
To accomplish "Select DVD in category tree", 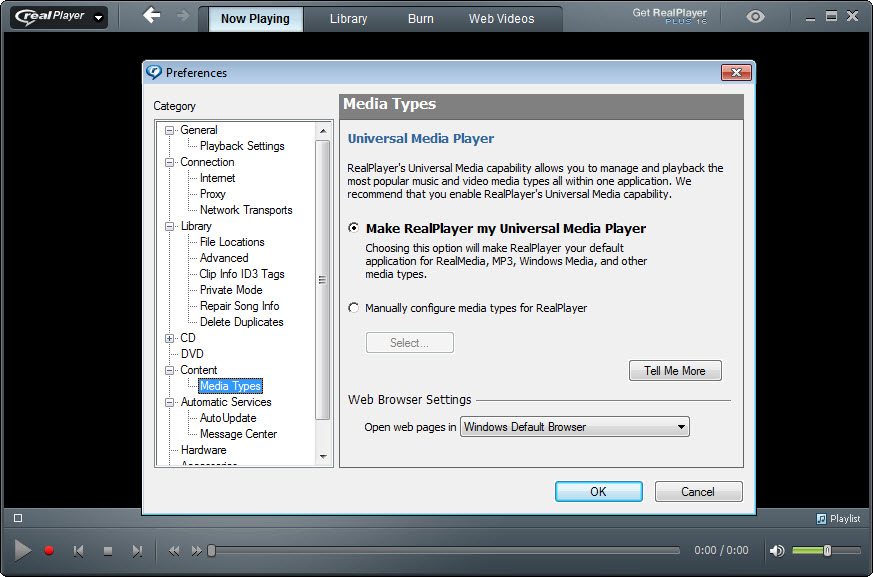I will click(192, 354).
